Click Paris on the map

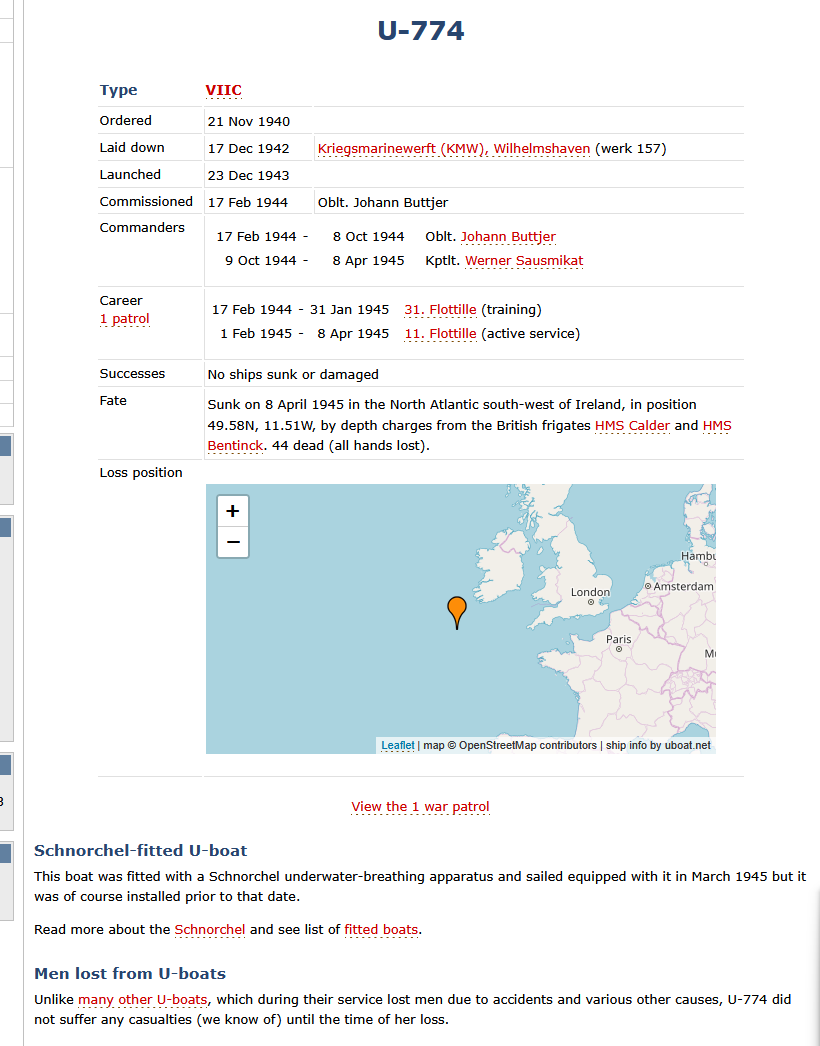coord(619,639)
